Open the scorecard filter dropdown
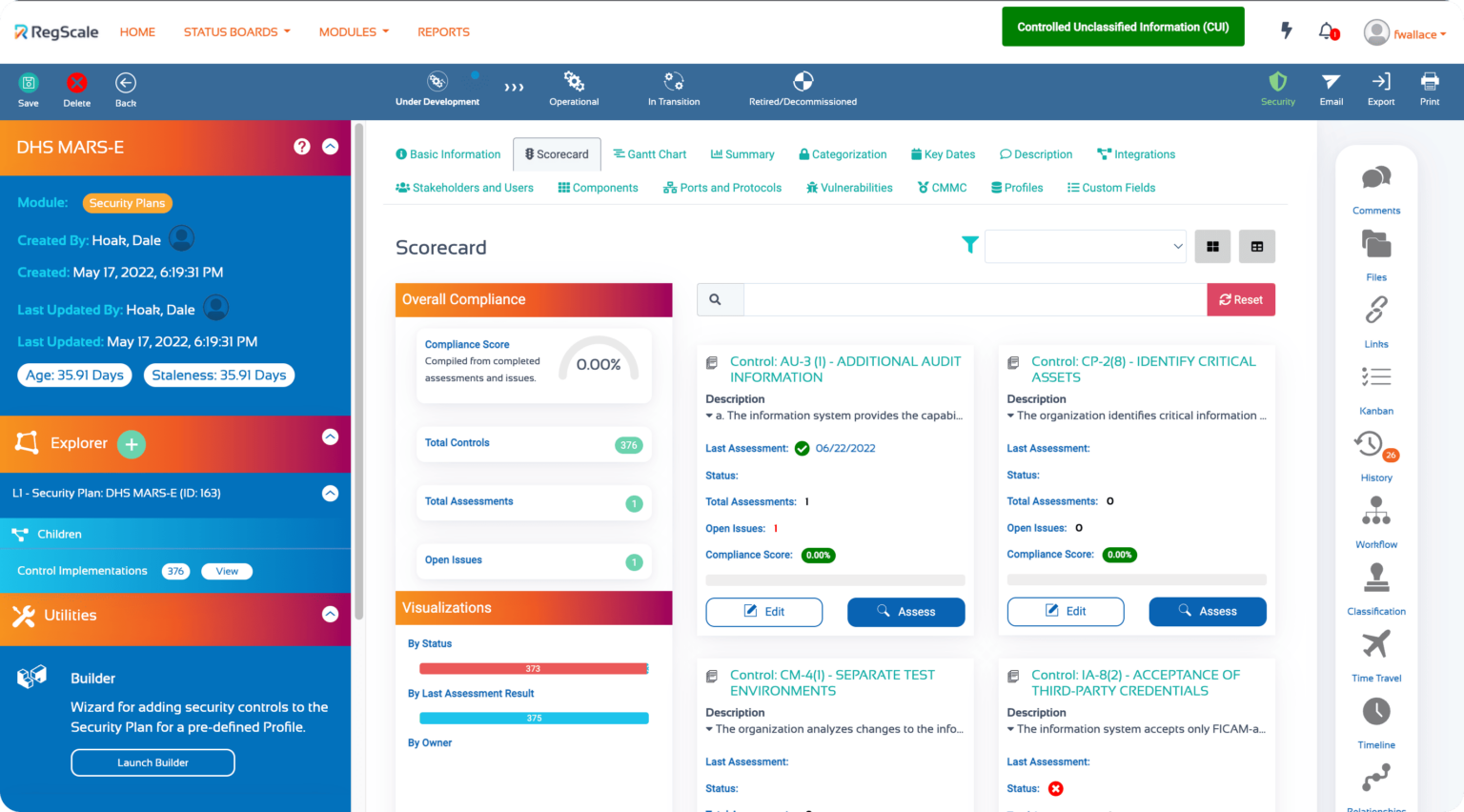This screenshot has height=812, width=1464. coord(1085,246)
